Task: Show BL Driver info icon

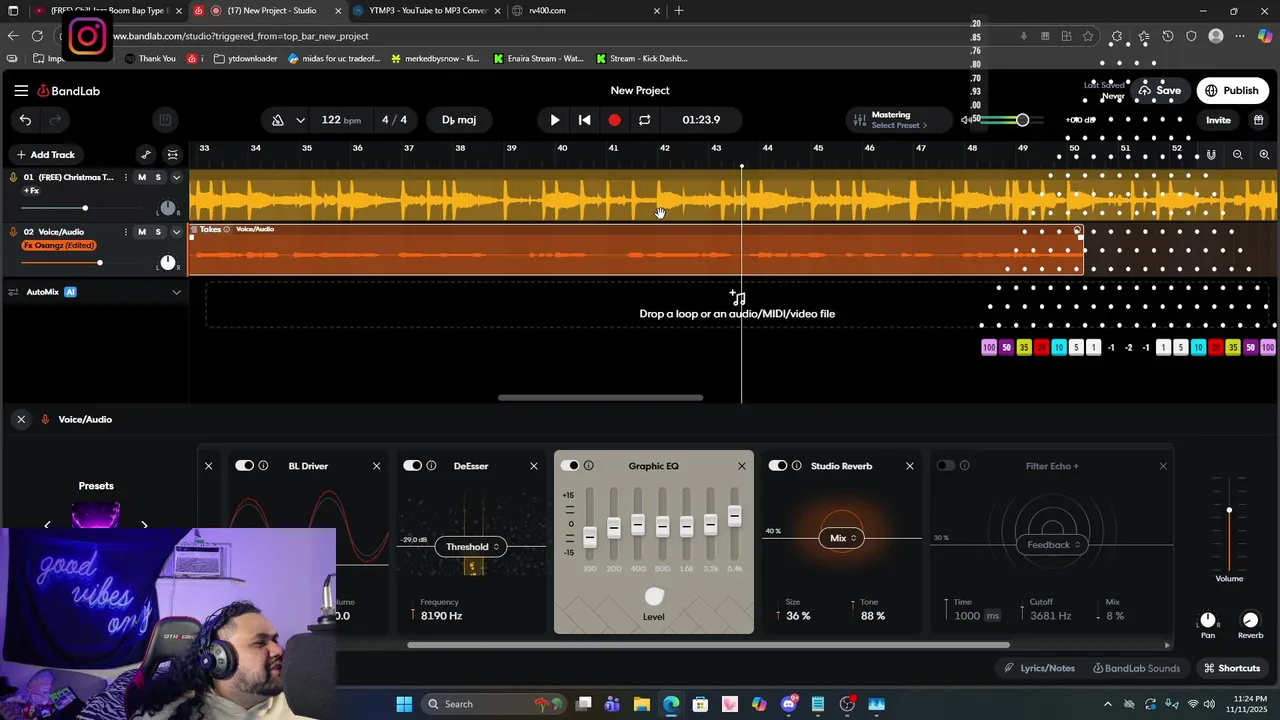Action: 264,466
